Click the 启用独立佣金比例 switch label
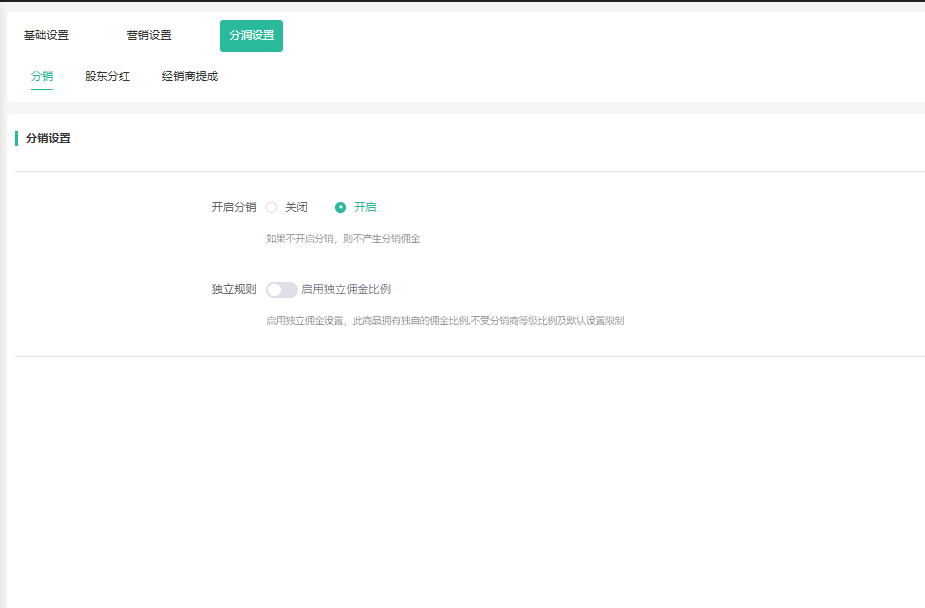Viewport: 925px width, 608px height. coord(346,289)
